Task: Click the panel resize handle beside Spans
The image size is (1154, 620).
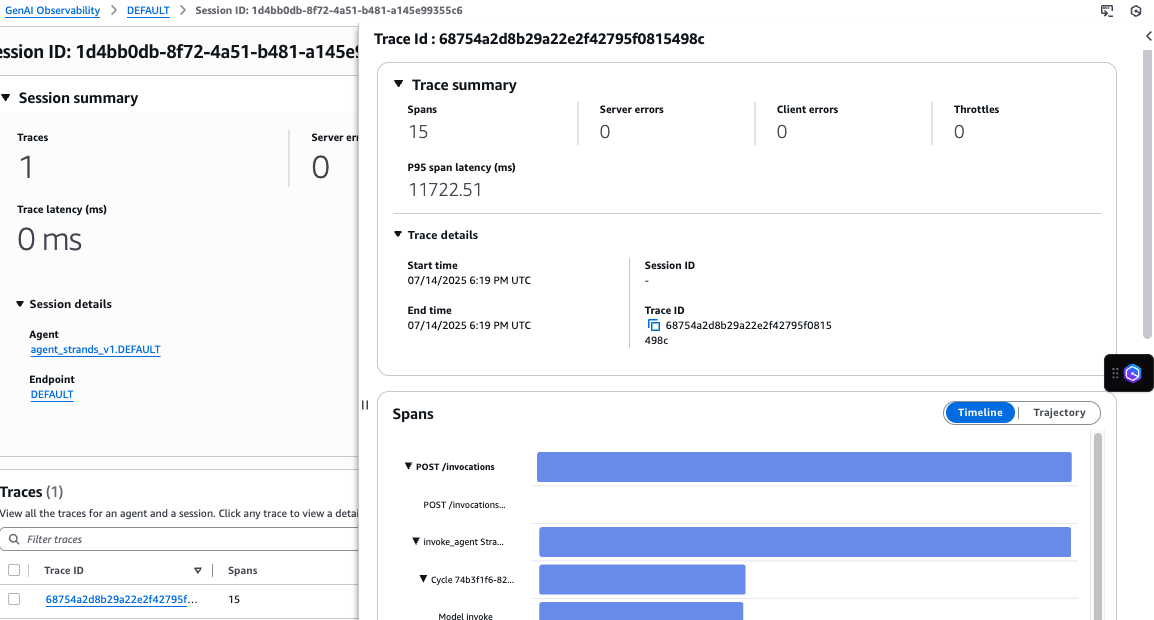Action: pyautogui.click(x=365, y=405)
